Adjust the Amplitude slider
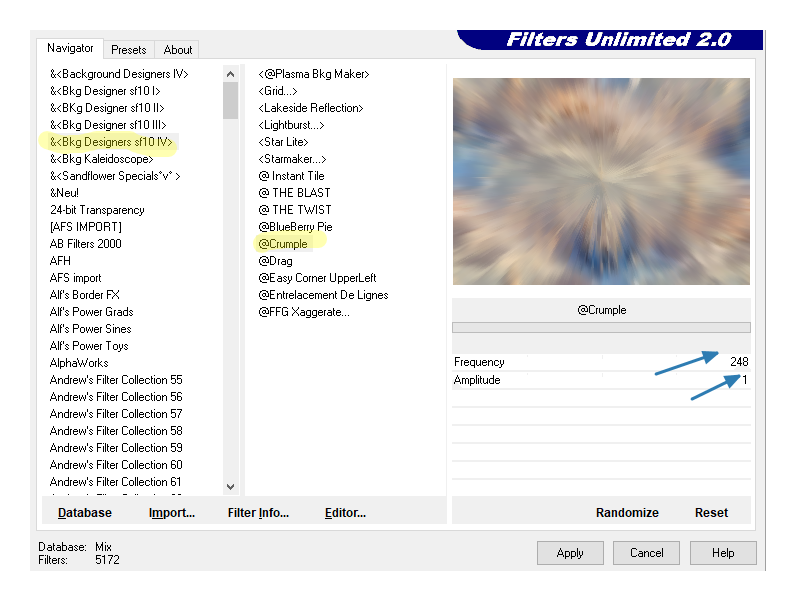Image resolution: width=796 pixels, height=601 pixels. pos(601,380)
